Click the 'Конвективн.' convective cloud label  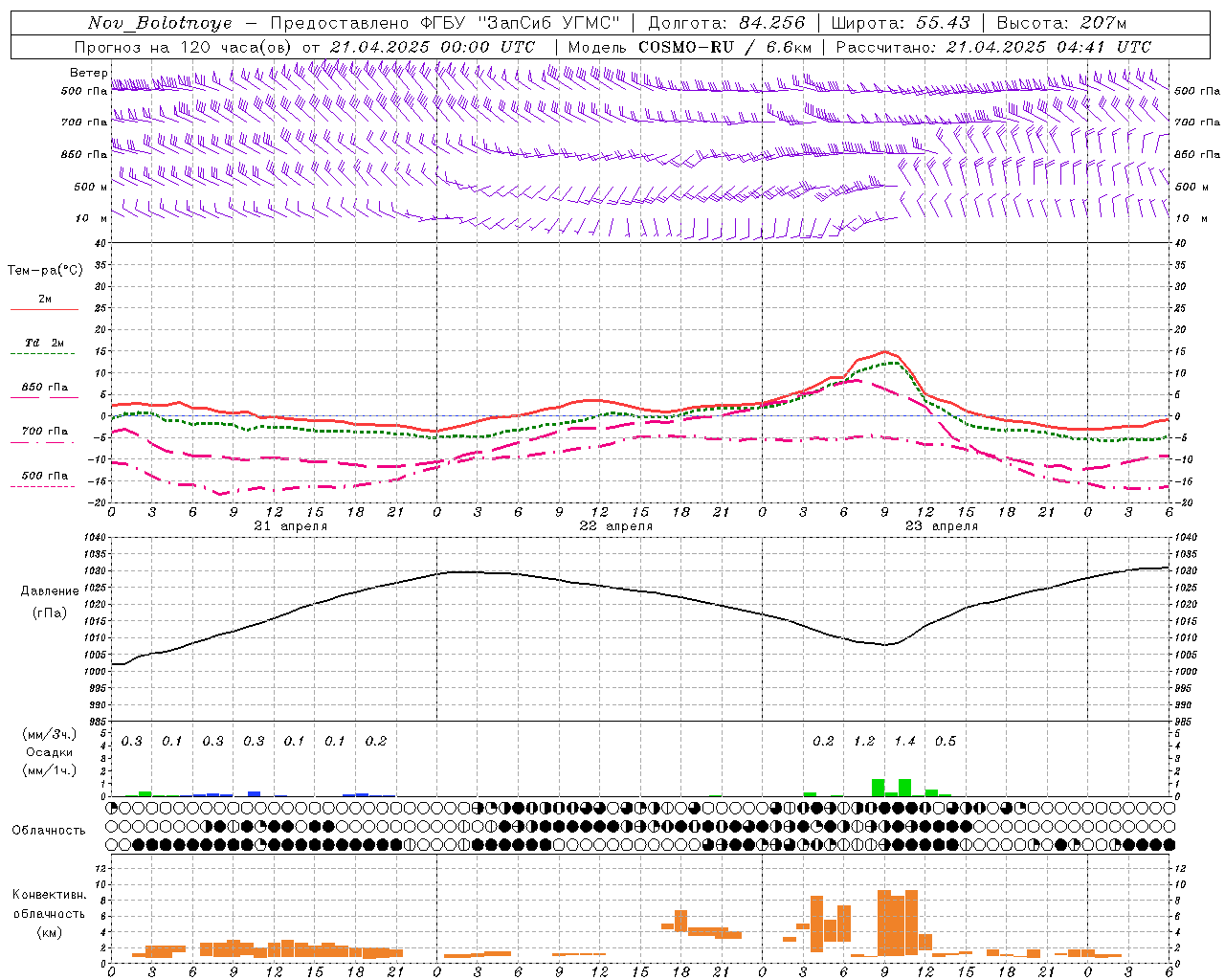pyautogui.click(x=49, y=895)
